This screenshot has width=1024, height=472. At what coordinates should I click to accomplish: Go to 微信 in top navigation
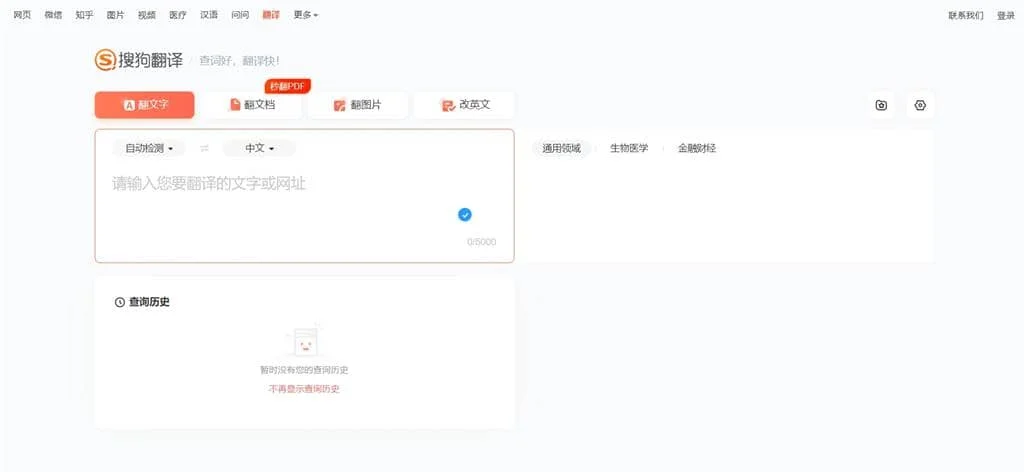click(54, 15)
